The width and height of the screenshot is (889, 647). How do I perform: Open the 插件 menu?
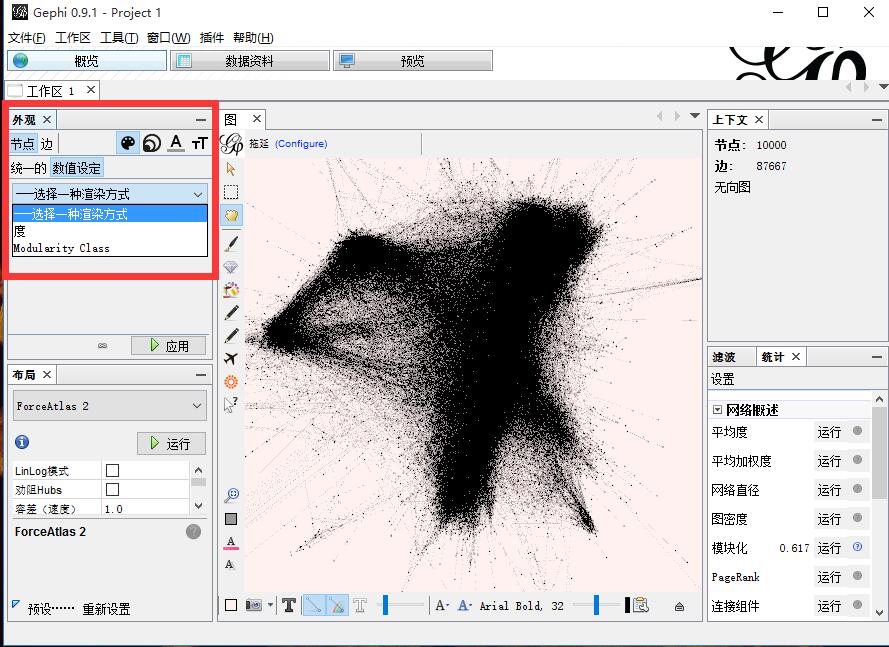[x=211, y=37]
